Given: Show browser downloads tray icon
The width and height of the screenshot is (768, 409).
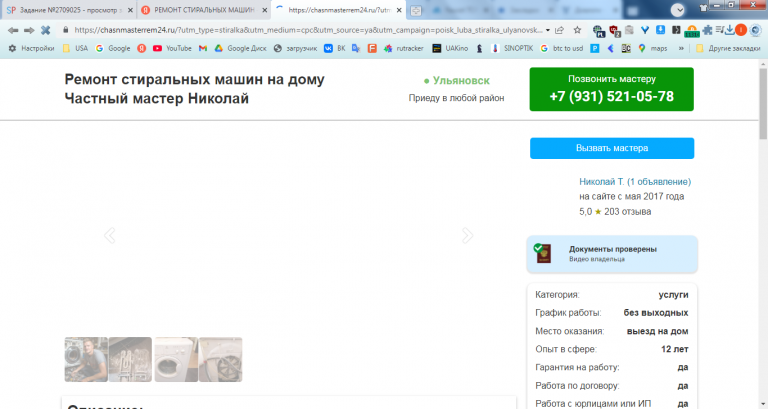Looking at the screenshot, I should (729, 30).
